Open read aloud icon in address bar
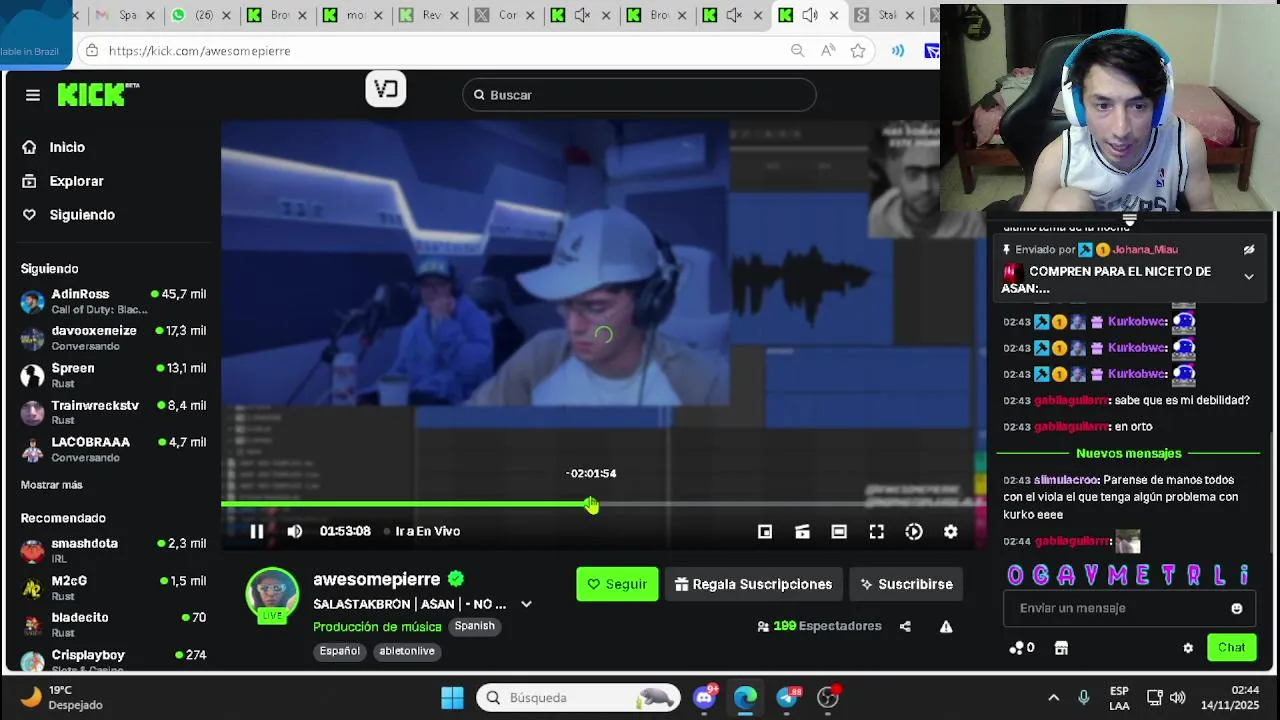 (828, 51)
